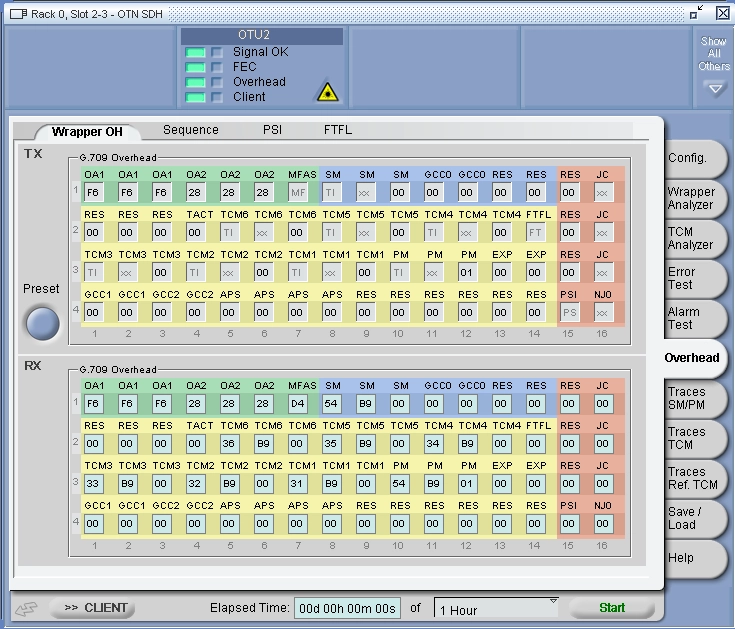Click the TX GCC0 byte field in column 11
Screen dimensions: 735x629
tap(433, 192)
